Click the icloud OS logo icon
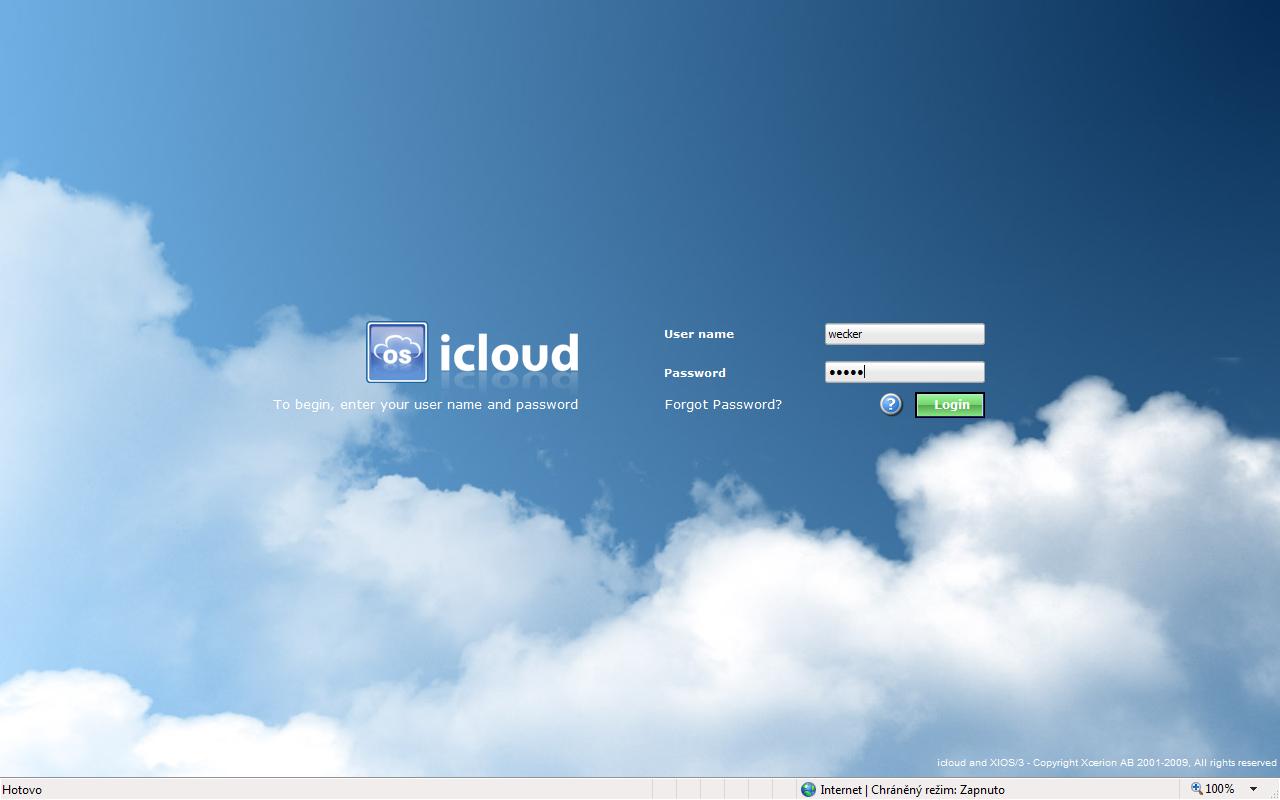Viewport: 1280px width, 800px height. click(x=397, y=352)
